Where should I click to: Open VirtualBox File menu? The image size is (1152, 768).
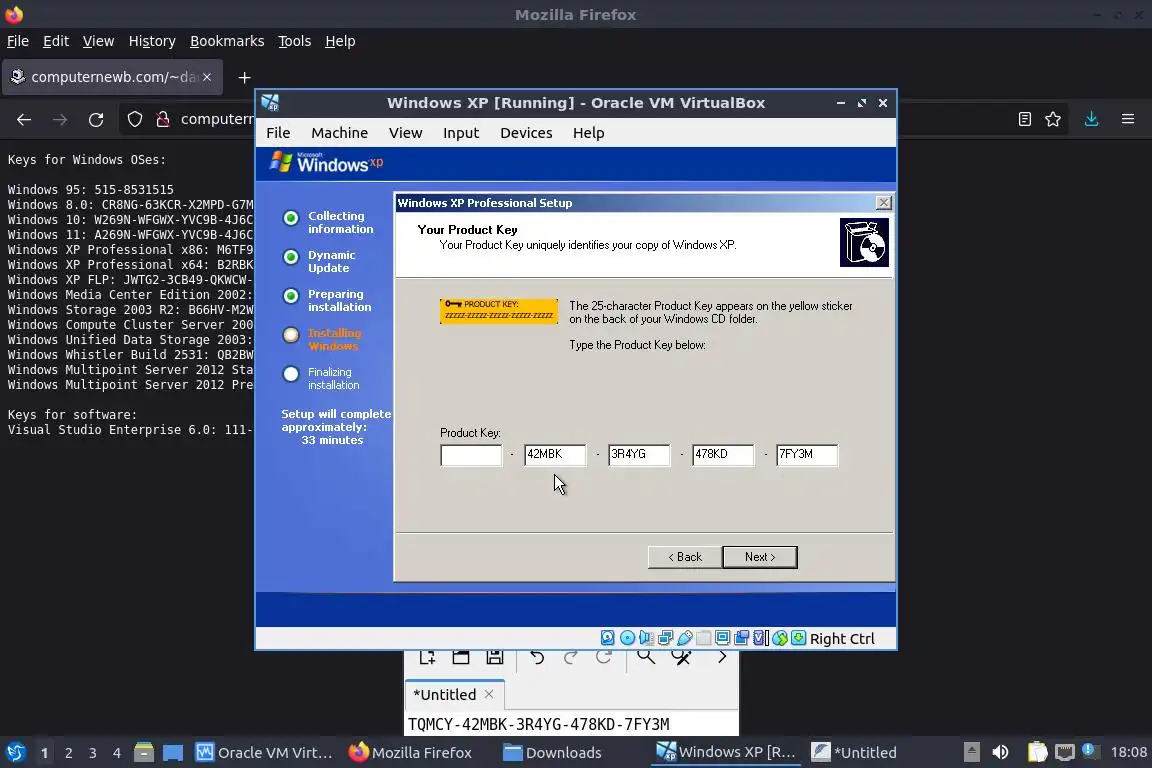278,133
